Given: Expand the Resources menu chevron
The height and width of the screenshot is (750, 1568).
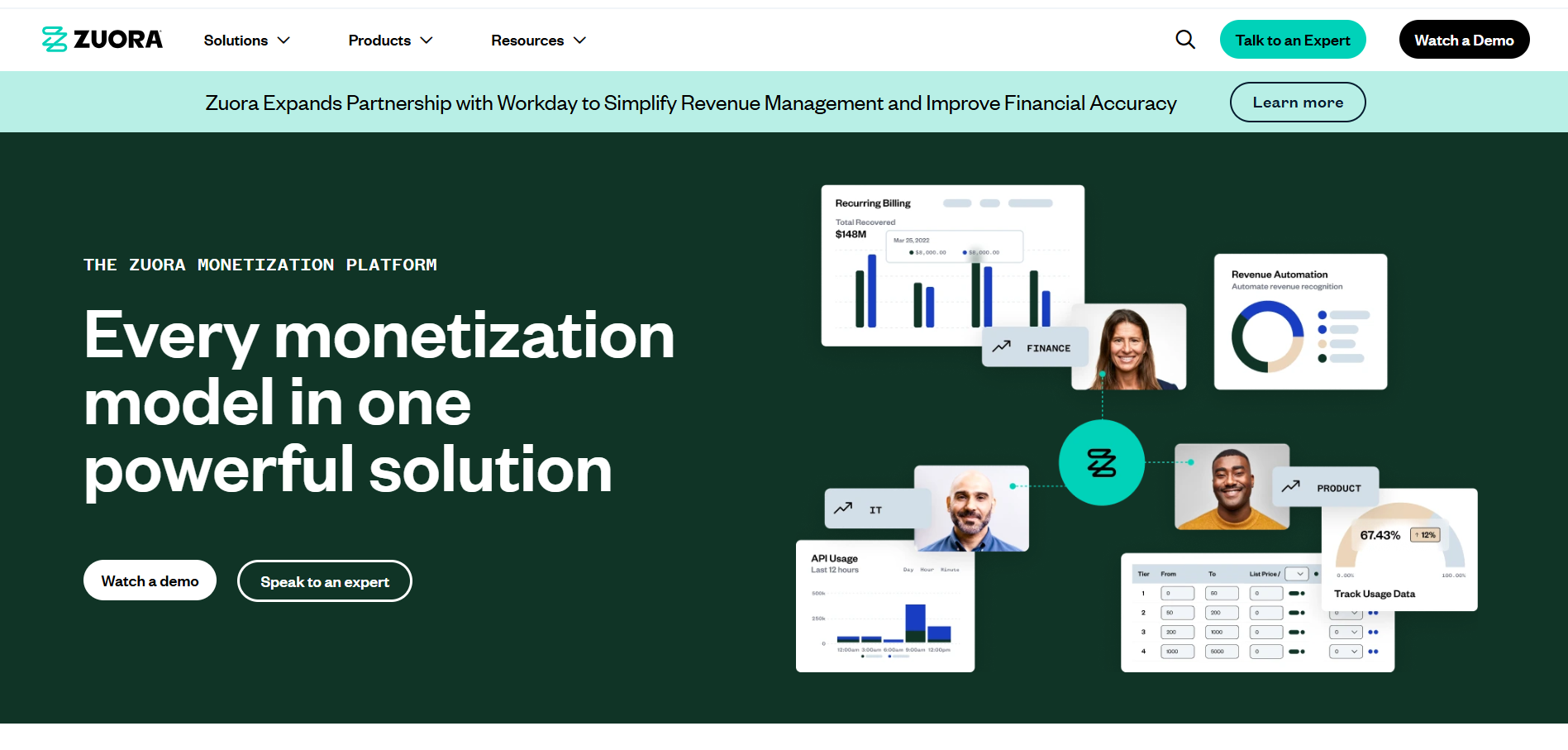Looking at the screenshot, I should tap(580, 41).
